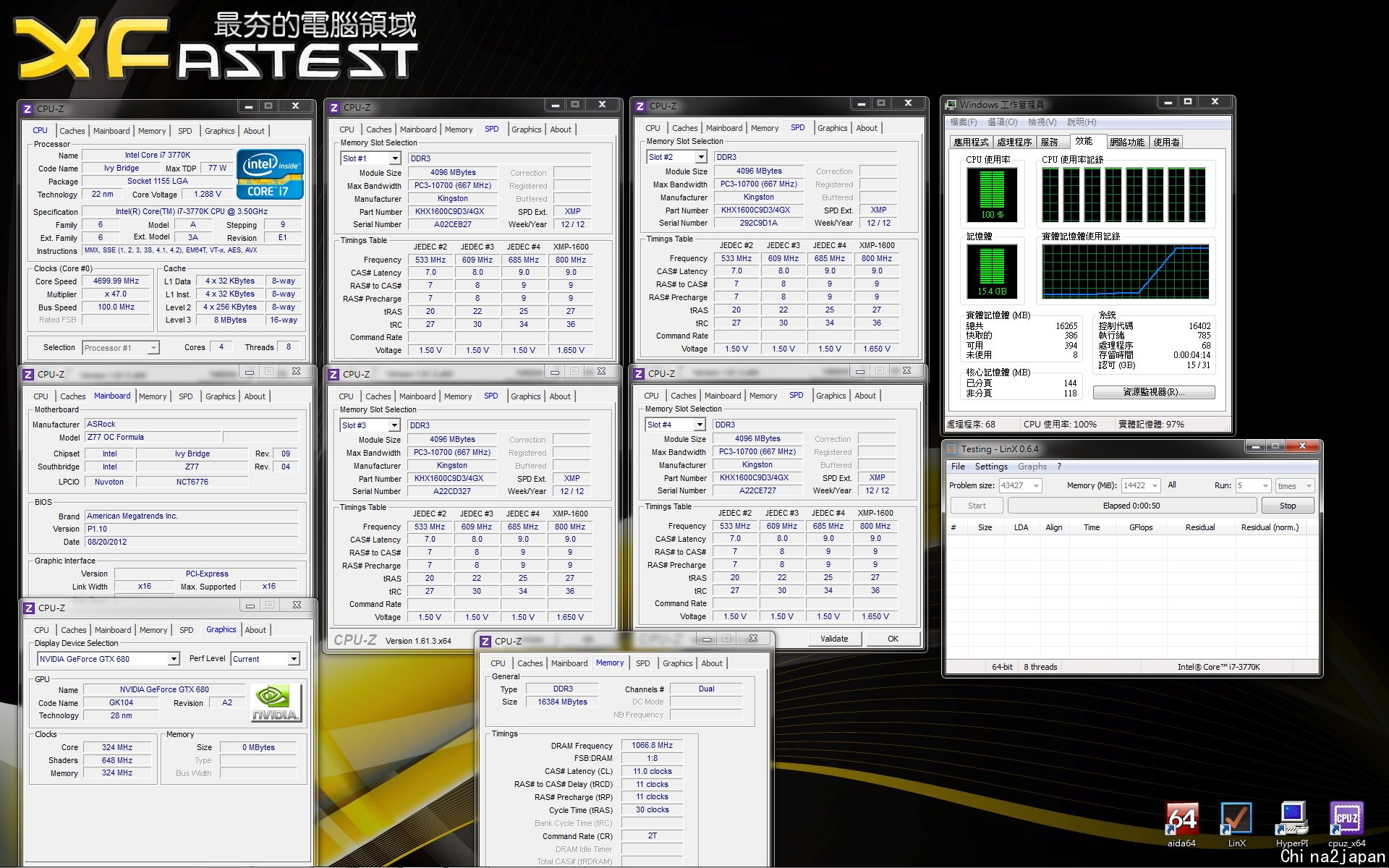
Task: Click Serial Number A02CEB27 value
Action: pyautogui.click(x=453, y=224)
